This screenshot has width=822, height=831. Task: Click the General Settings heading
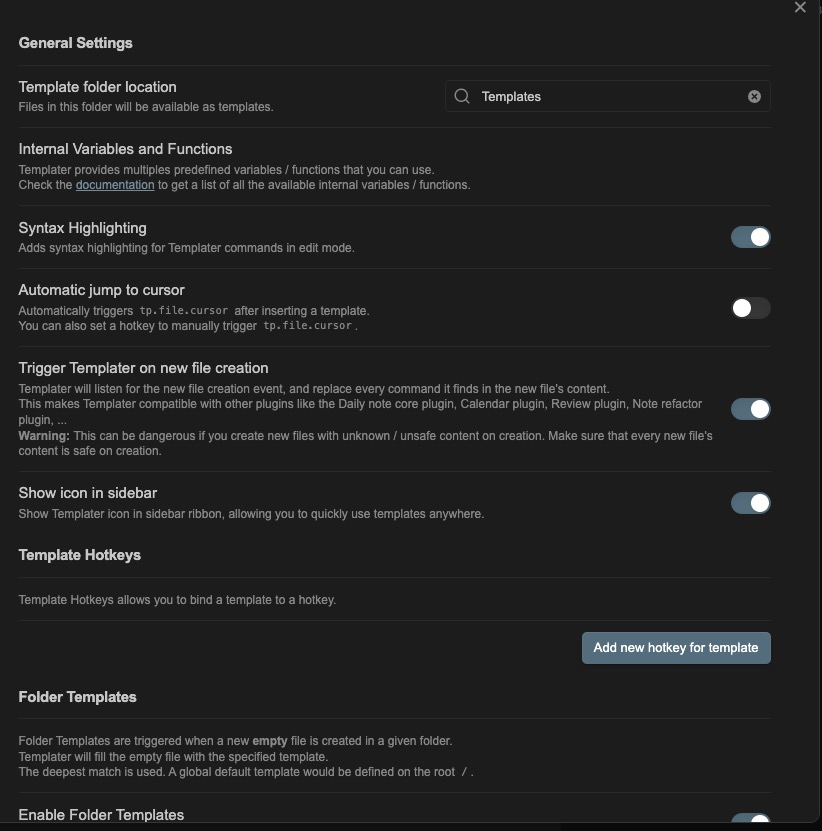point(74,43)
